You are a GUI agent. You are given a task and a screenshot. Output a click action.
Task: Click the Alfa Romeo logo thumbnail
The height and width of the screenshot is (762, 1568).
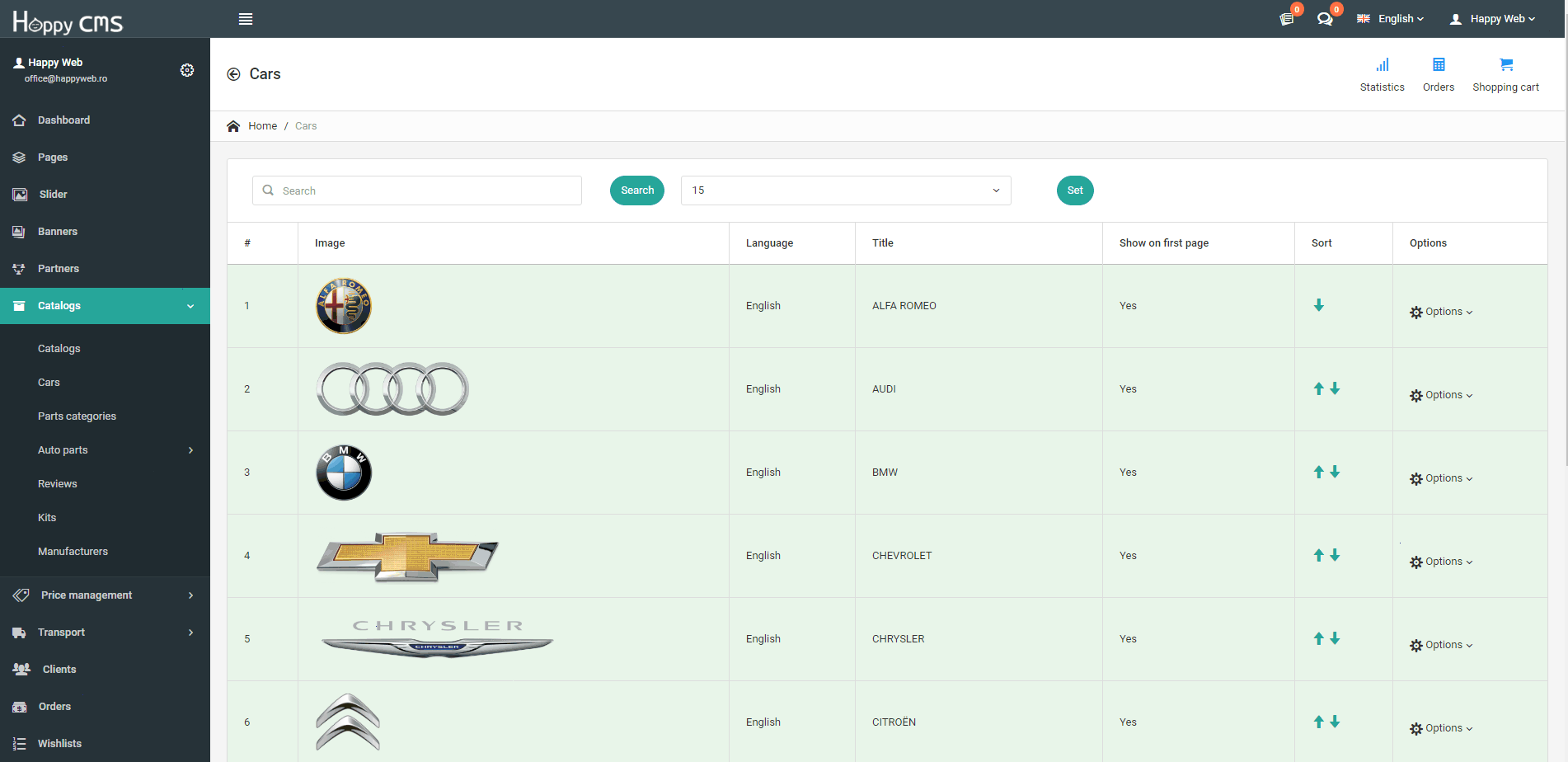point(344,306)
